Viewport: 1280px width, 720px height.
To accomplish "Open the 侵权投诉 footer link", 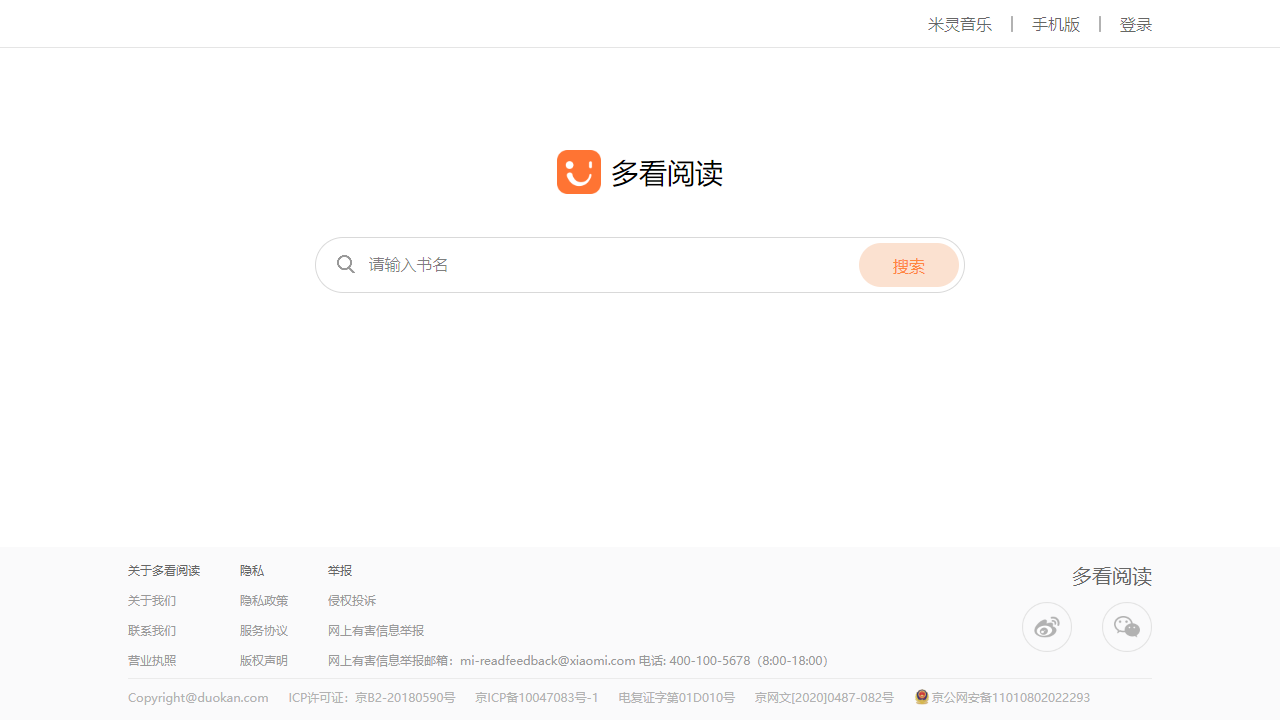I will click(352, 601).
